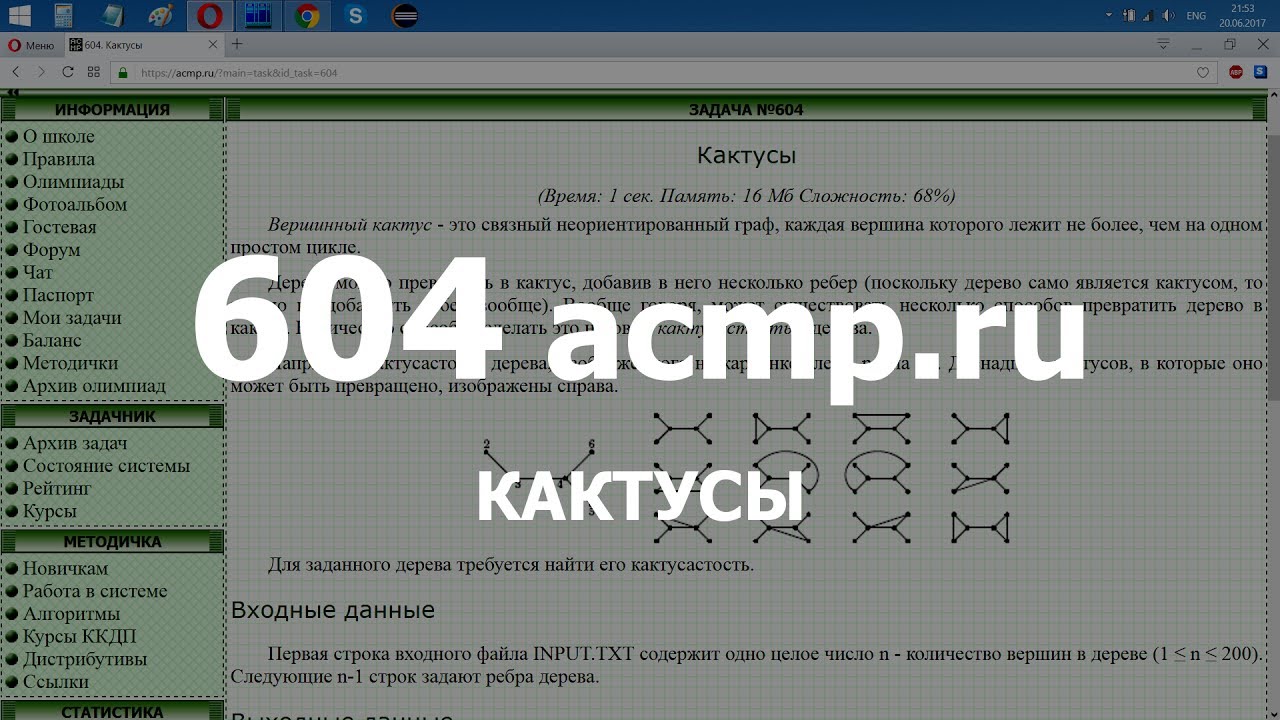
Task: Visit the 'Гостевая' page
Action: coord(60,227)
